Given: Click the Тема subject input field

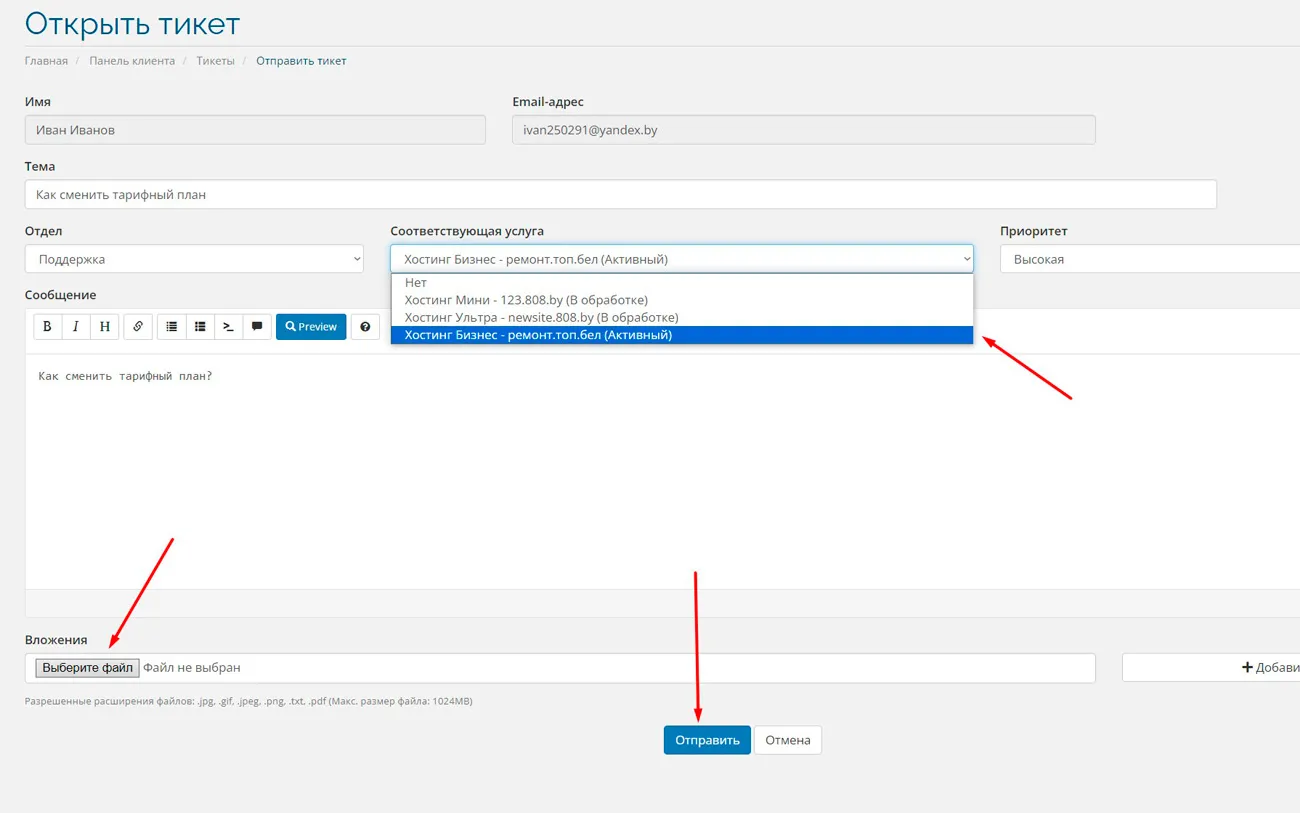Looking at the screenshot, I should tap(620, 195).
